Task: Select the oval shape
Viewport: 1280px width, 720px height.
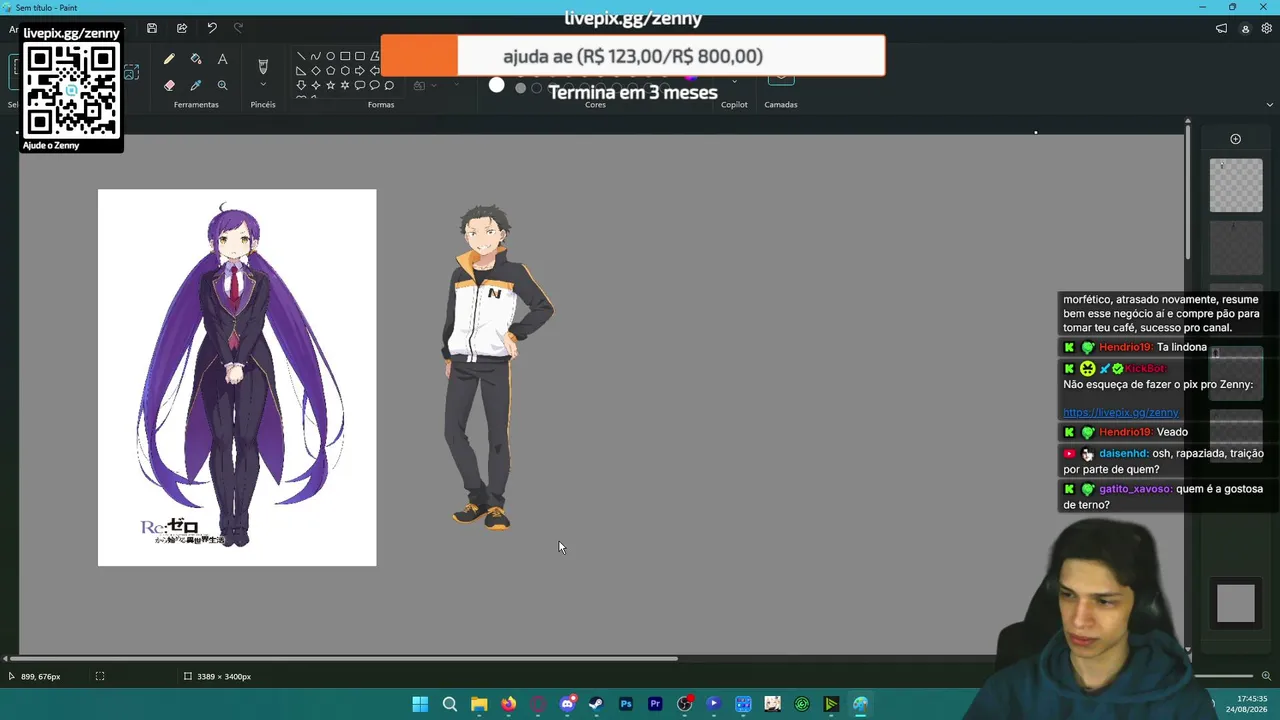Action: (x=330, y=56)
